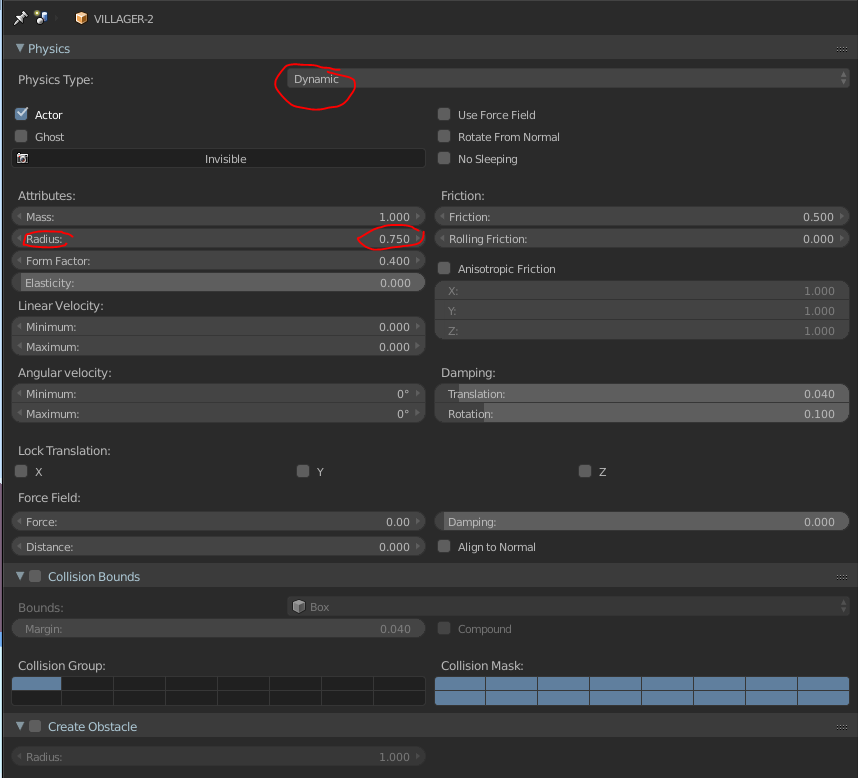Turn on Anisotropic Friction
The width and height of the screenshot is (858, 778).
(x=444, y=269)
